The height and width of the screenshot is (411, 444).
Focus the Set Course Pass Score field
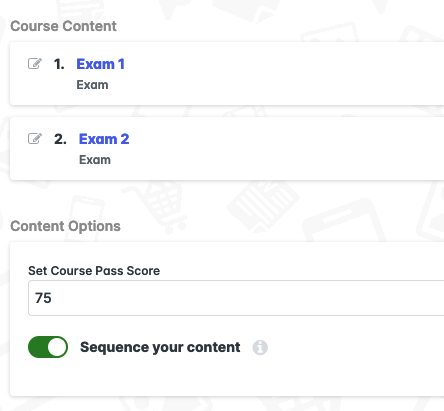click(x=236, y=298)
